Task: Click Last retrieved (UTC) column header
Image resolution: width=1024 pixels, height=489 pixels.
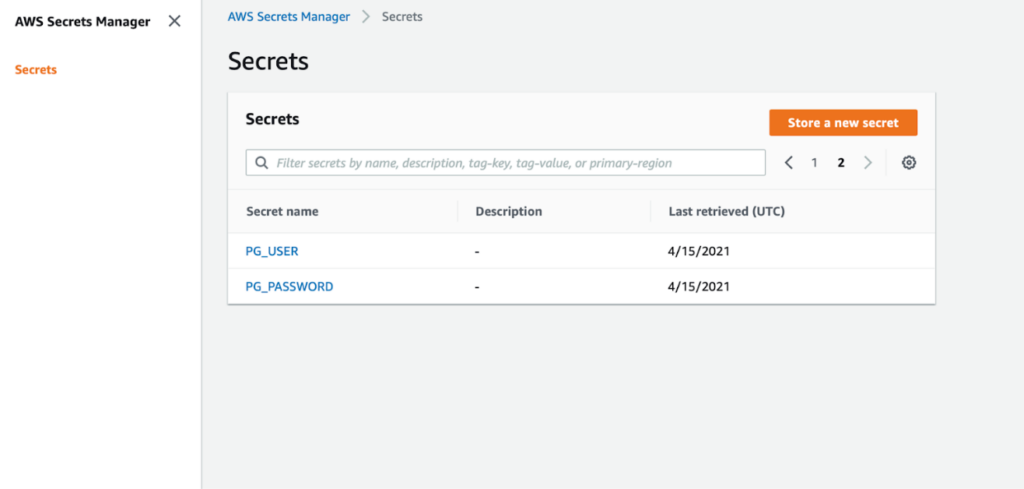Action: 726,212
